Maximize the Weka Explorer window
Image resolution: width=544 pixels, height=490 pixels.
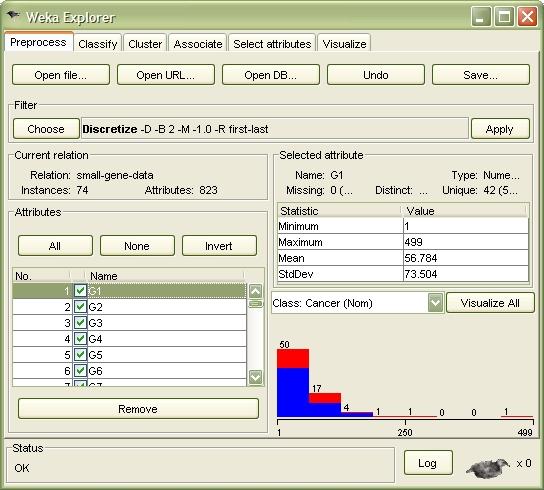click(504, 16)
